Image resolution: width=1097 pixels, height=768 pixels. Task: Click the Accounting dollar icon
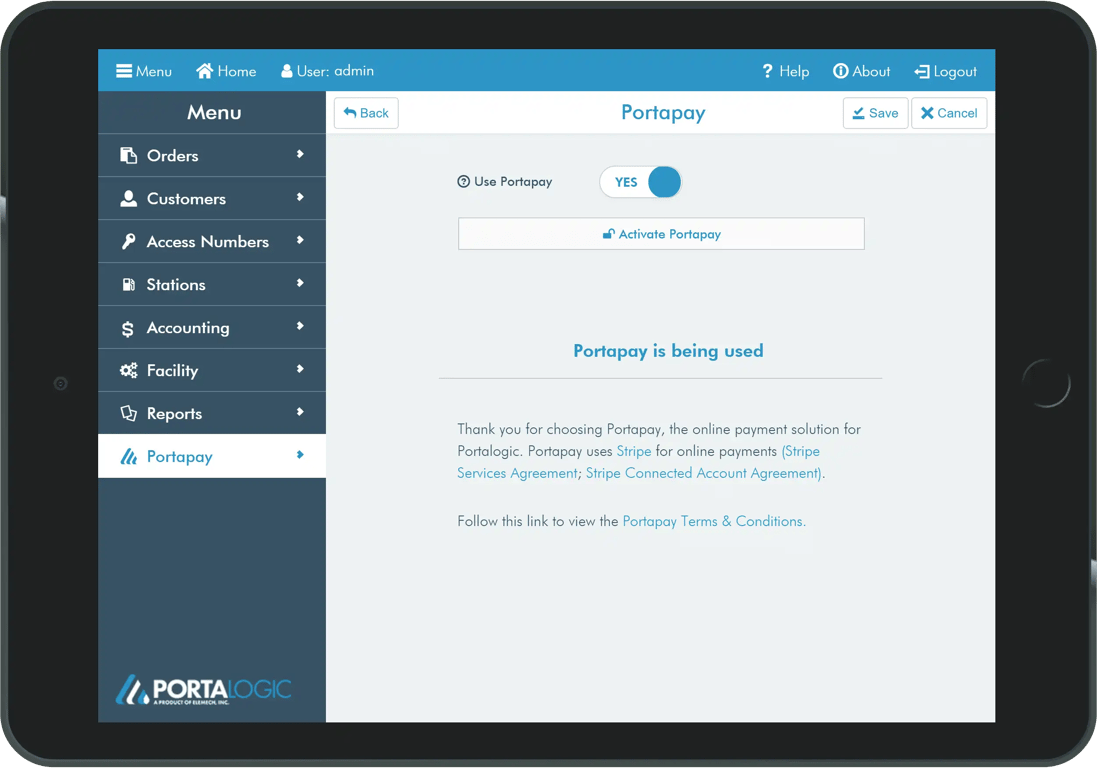[x=127, y=328]
